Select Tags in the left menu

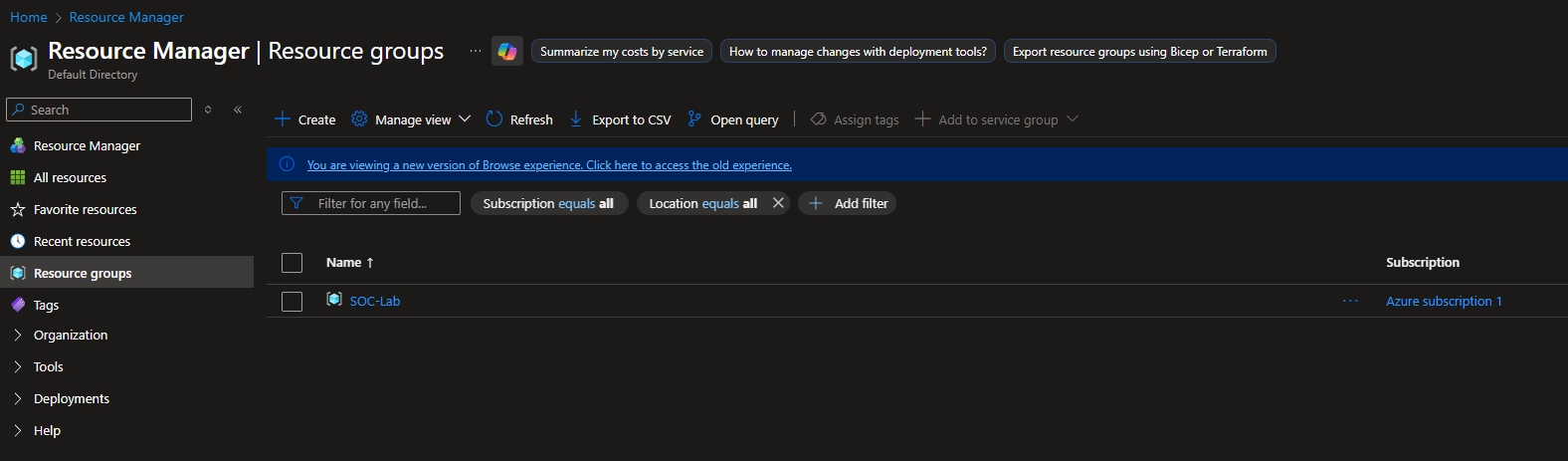click(x=46, y=306)
